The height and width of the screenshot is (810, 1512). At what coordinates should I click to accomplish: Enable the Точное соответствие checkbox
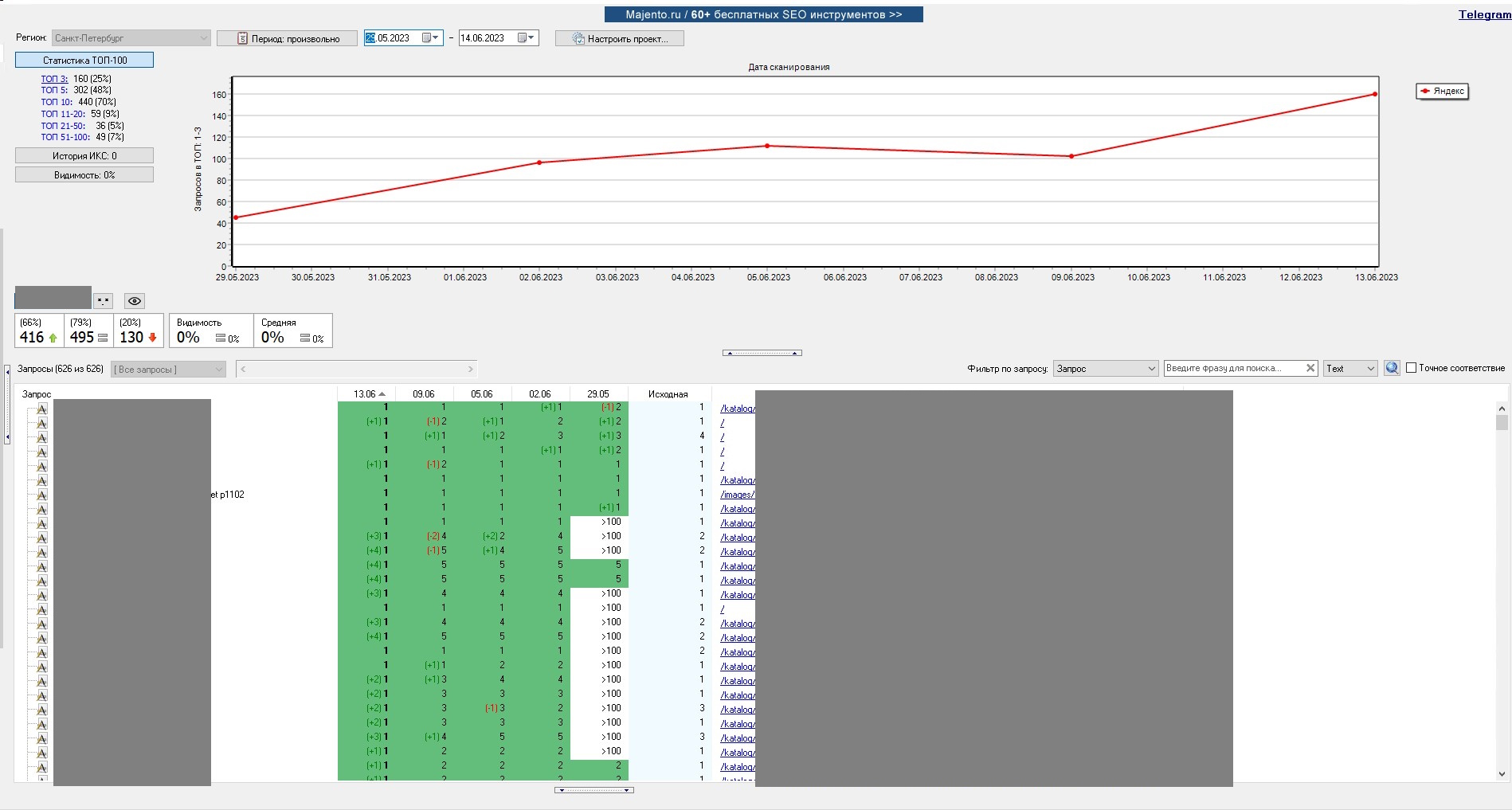1412,368
